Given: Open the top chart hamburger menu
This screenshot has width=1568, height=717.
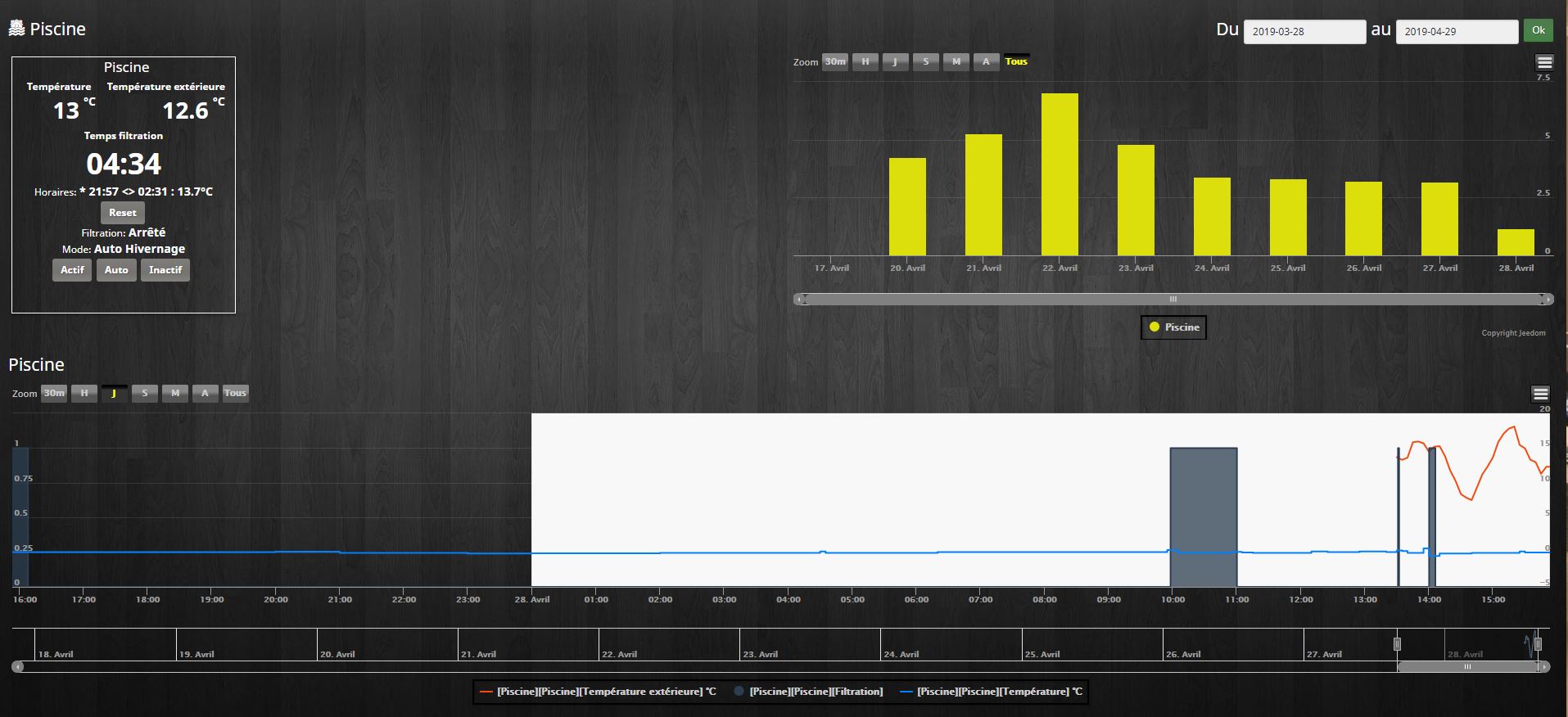Looking at the screenshot, I should tap(1544, 62).
